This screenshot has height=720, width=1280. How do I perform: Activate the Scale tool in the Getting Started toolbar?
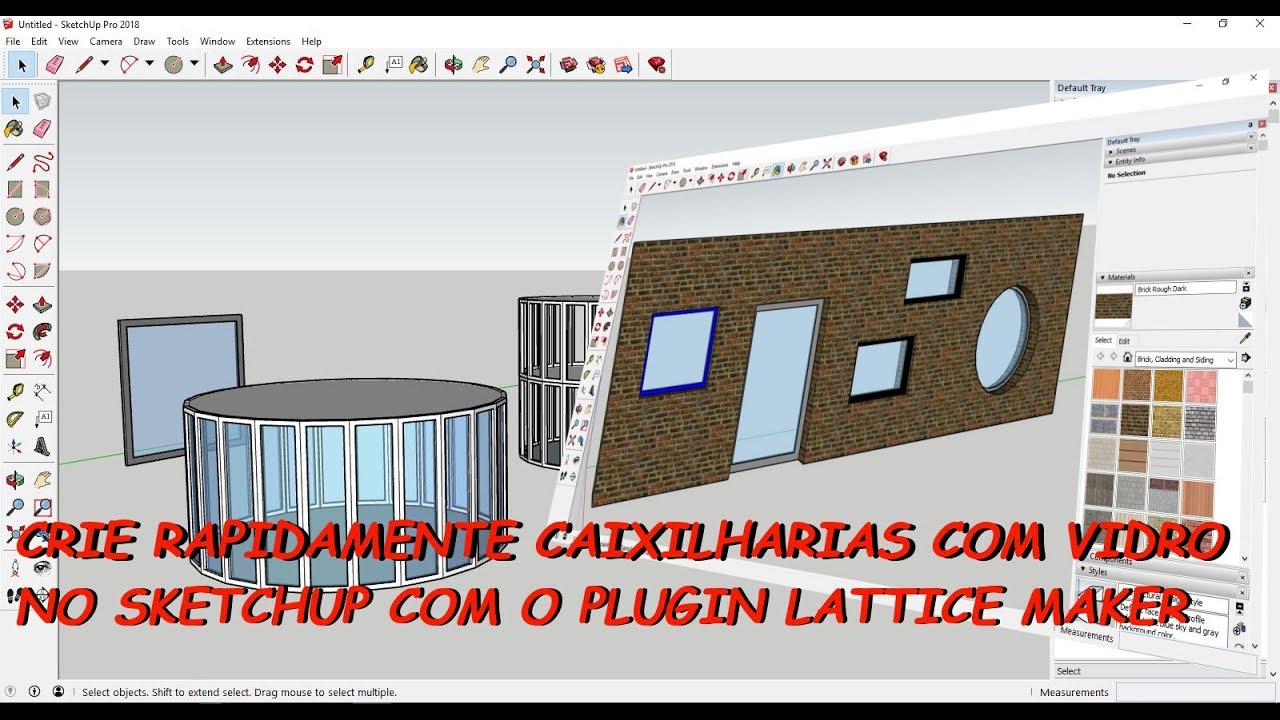(x=332, y=65)
